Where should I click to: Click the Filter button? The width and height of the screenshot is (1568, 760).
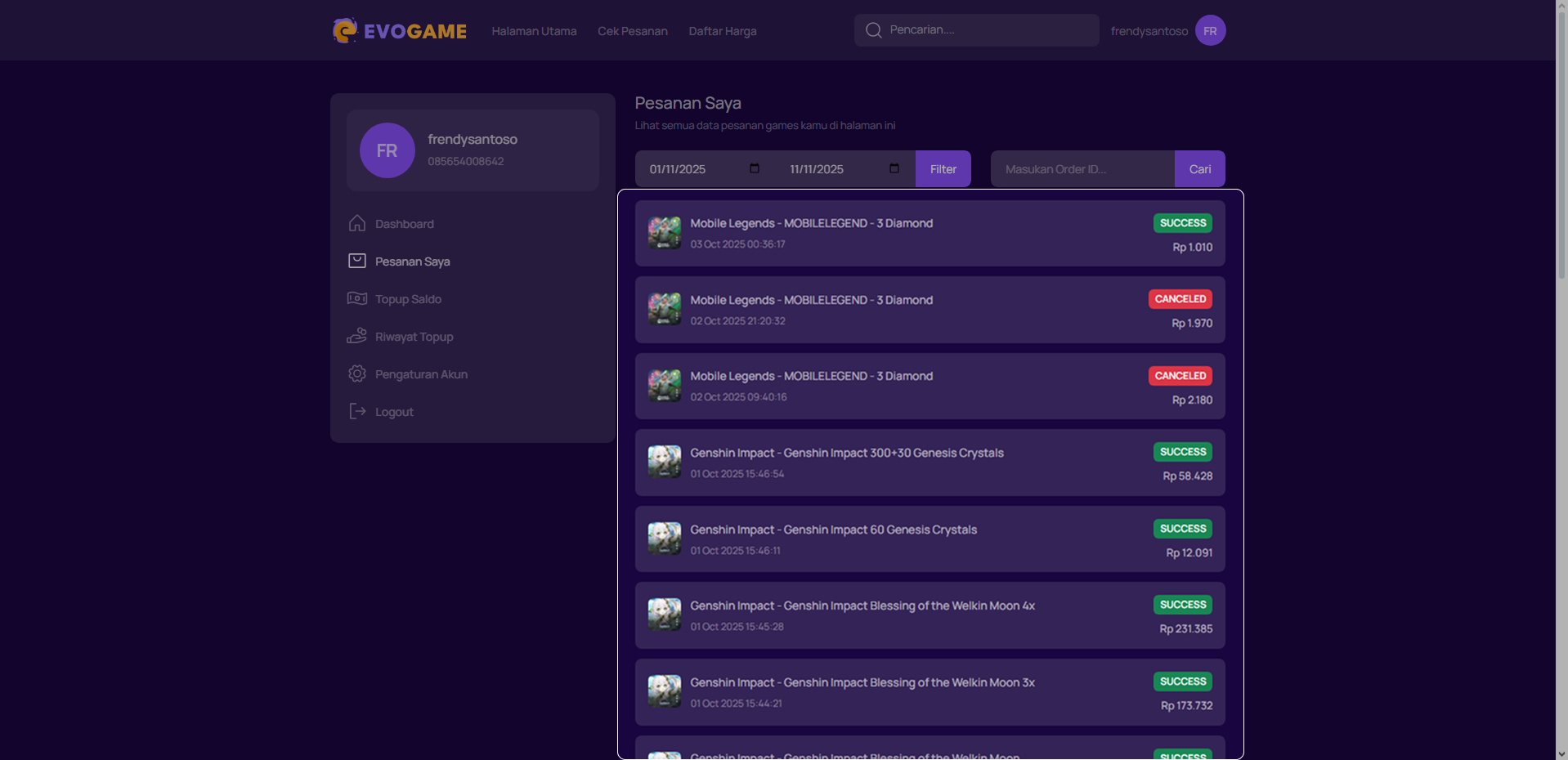tap(943, 169)
